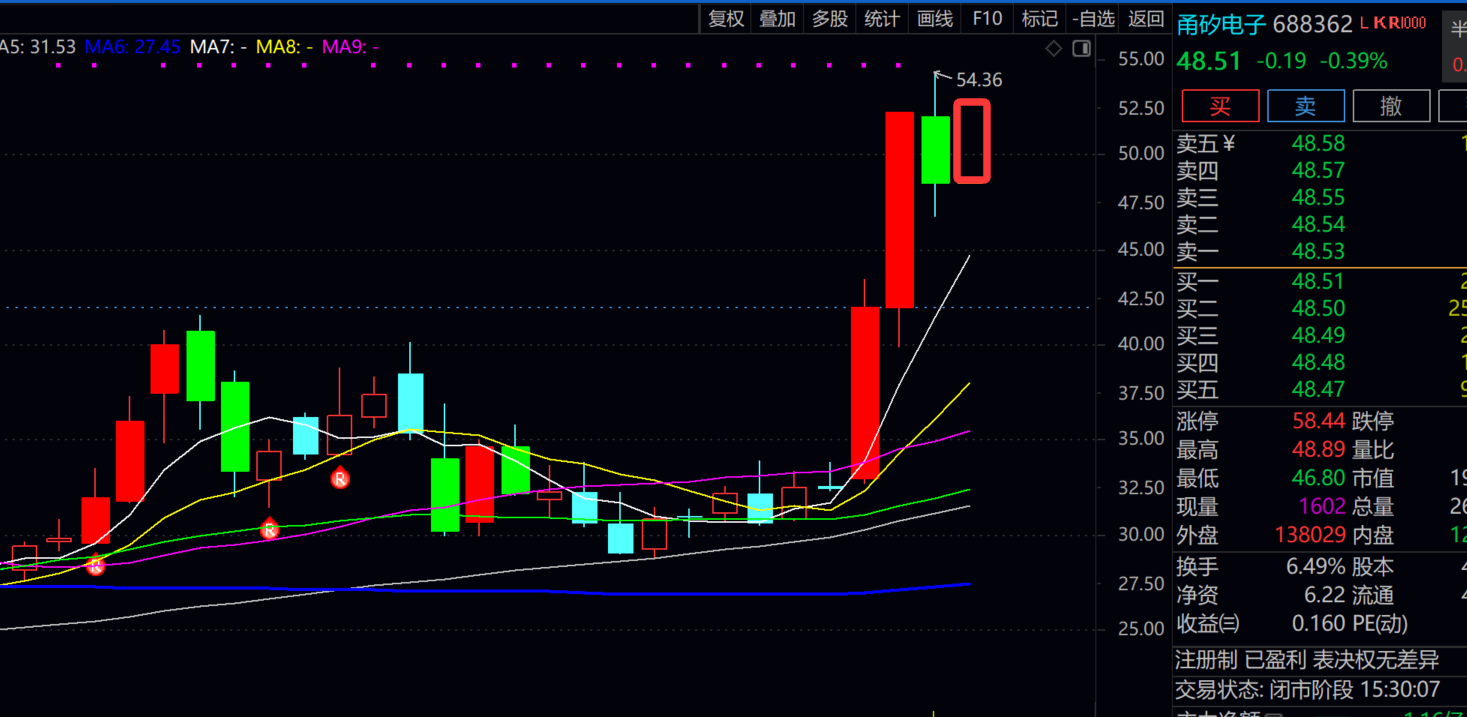
Task: Click the ¥ symbol beside 卖五
Action: [1229, 144]
